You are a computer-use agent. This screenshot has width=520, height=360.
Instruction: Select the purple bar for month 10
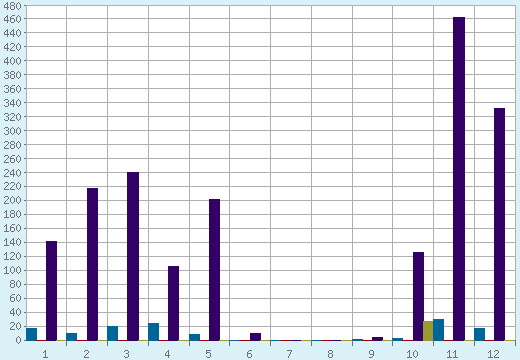click(x=418, y=296)
